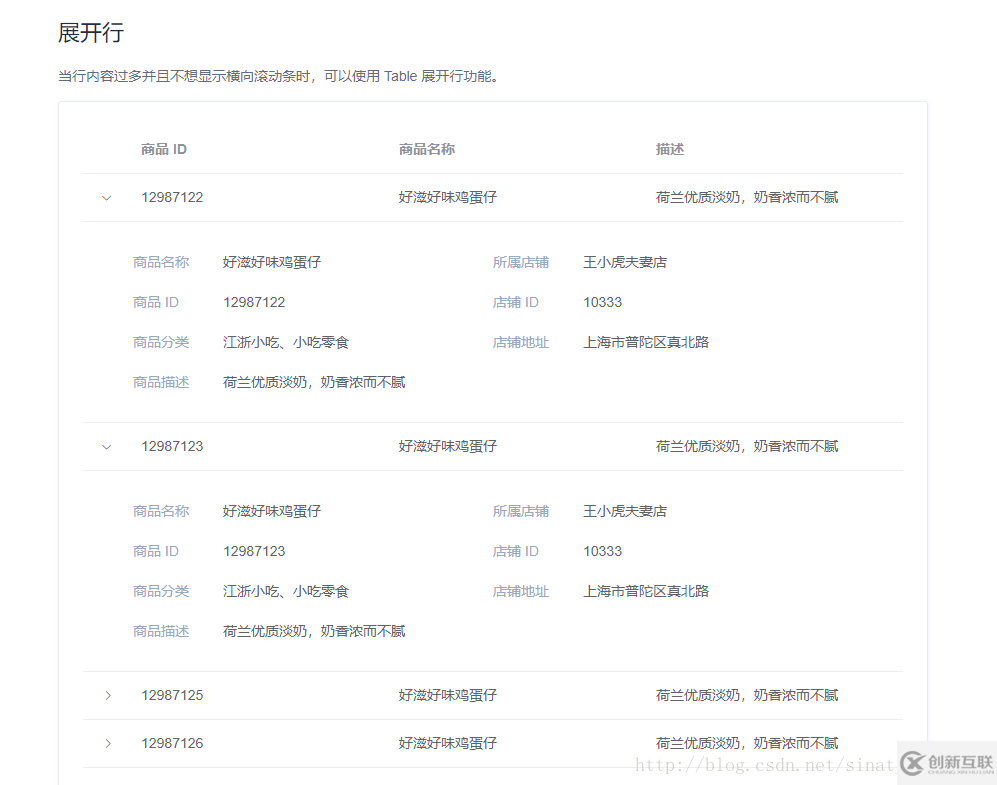Screen dimensions: 997x785
Task: Click 上海市普陀区真北路 under row 12987122
Action: pyautogui.click(x=646, y=343)
